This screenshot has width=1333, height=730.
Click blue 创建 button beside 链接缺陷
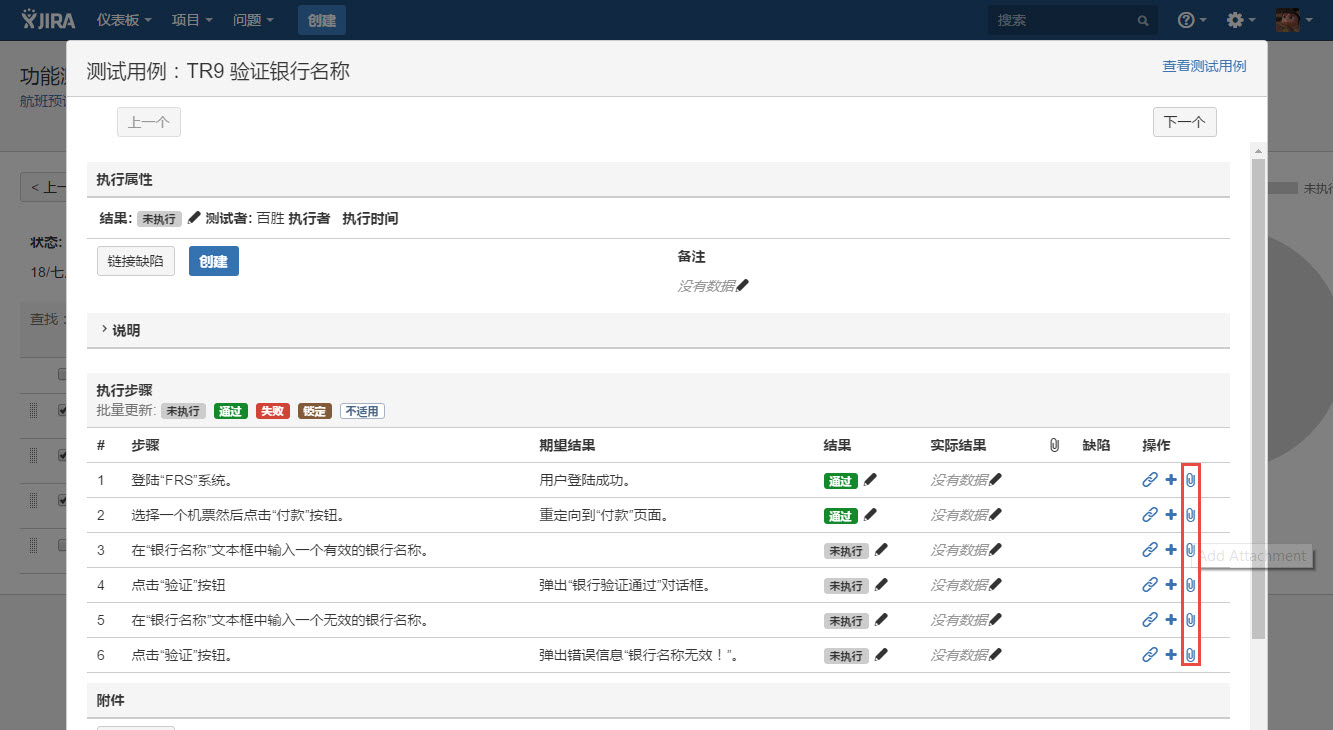tap(214, 261)
